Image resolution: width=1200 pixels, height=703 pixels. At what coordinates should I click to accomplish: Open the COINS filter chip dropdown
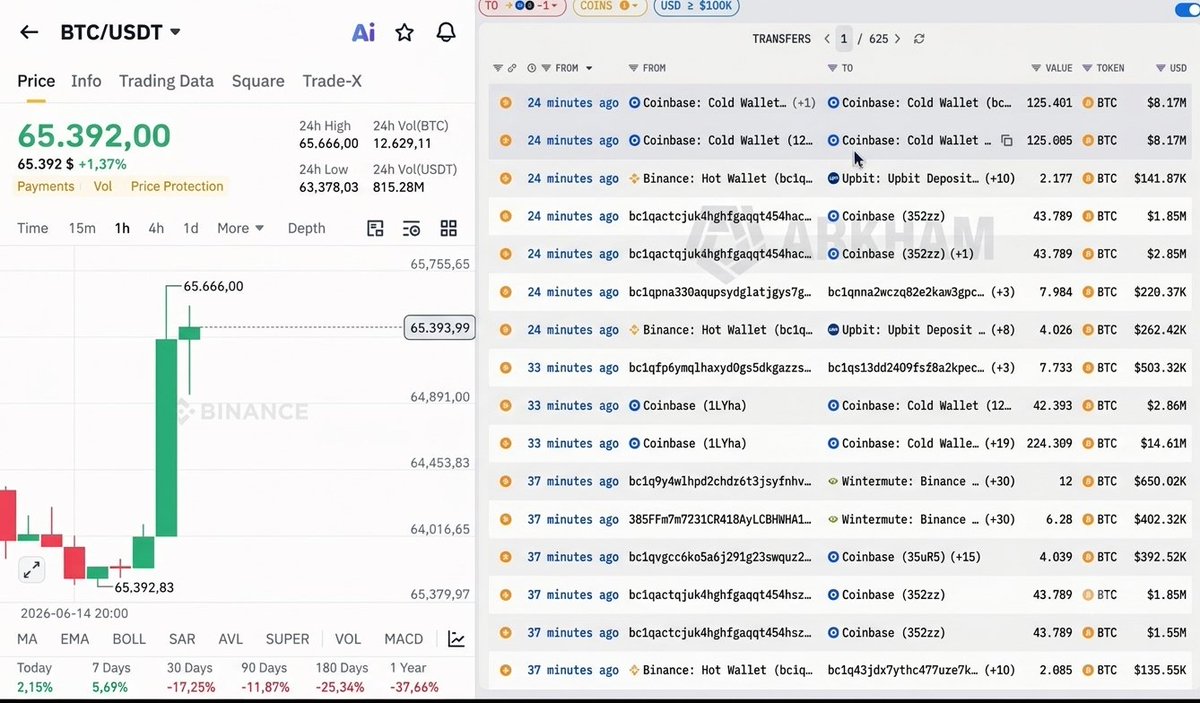pos(609,6)
